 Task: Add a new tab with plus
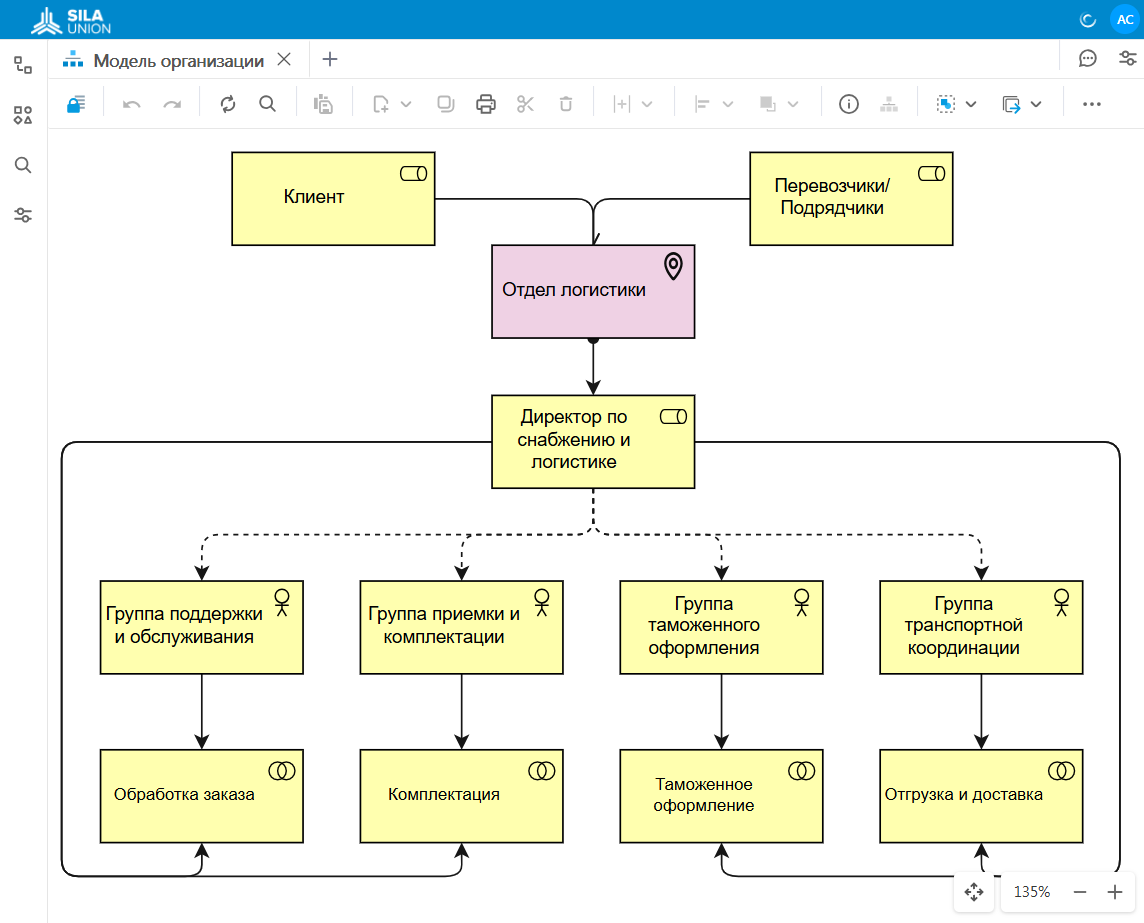[x=330, y=59]
